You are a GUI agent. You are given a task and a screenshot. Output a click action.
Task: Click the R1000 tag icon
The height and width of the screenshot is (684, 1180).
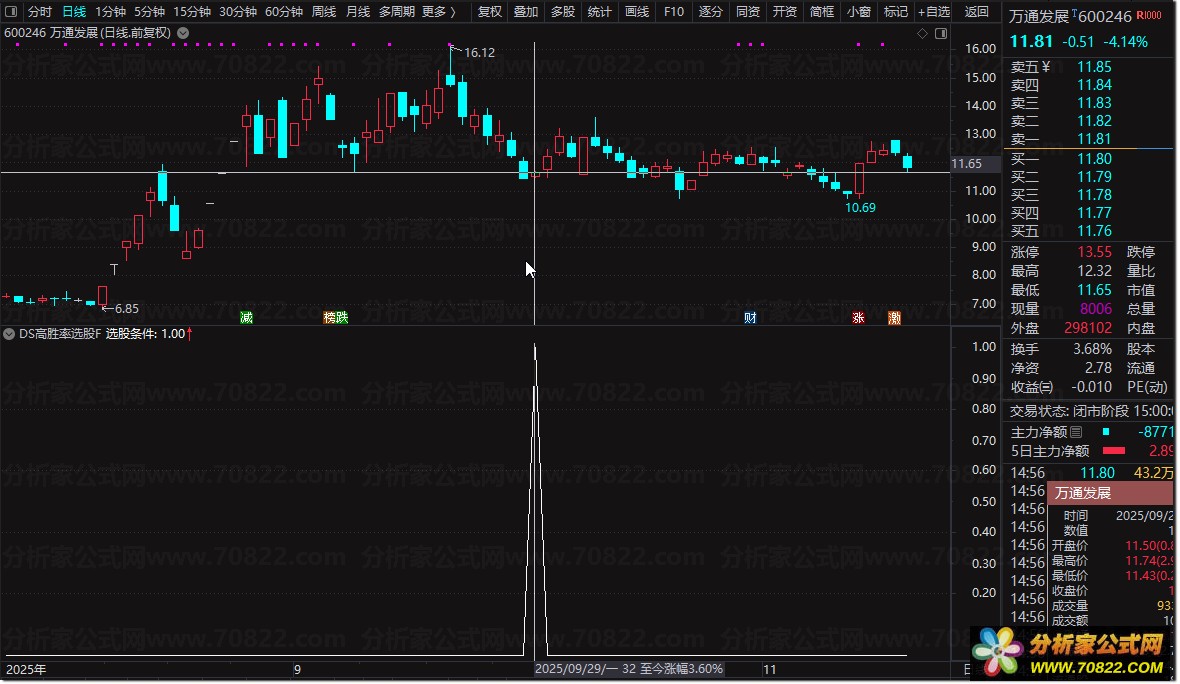1148,15
